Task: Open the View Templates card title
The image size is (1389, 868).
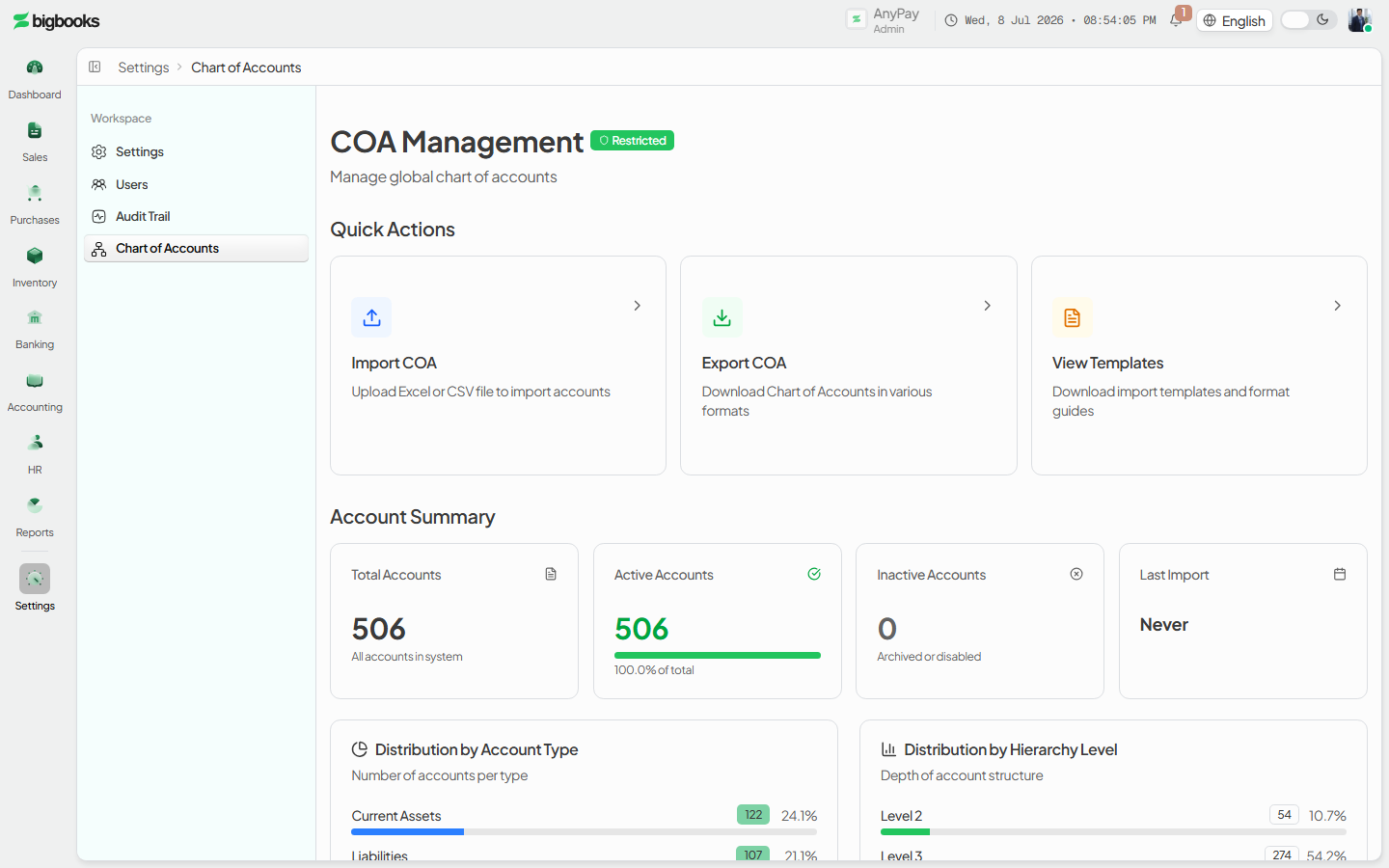Action: coord(1107,363)
